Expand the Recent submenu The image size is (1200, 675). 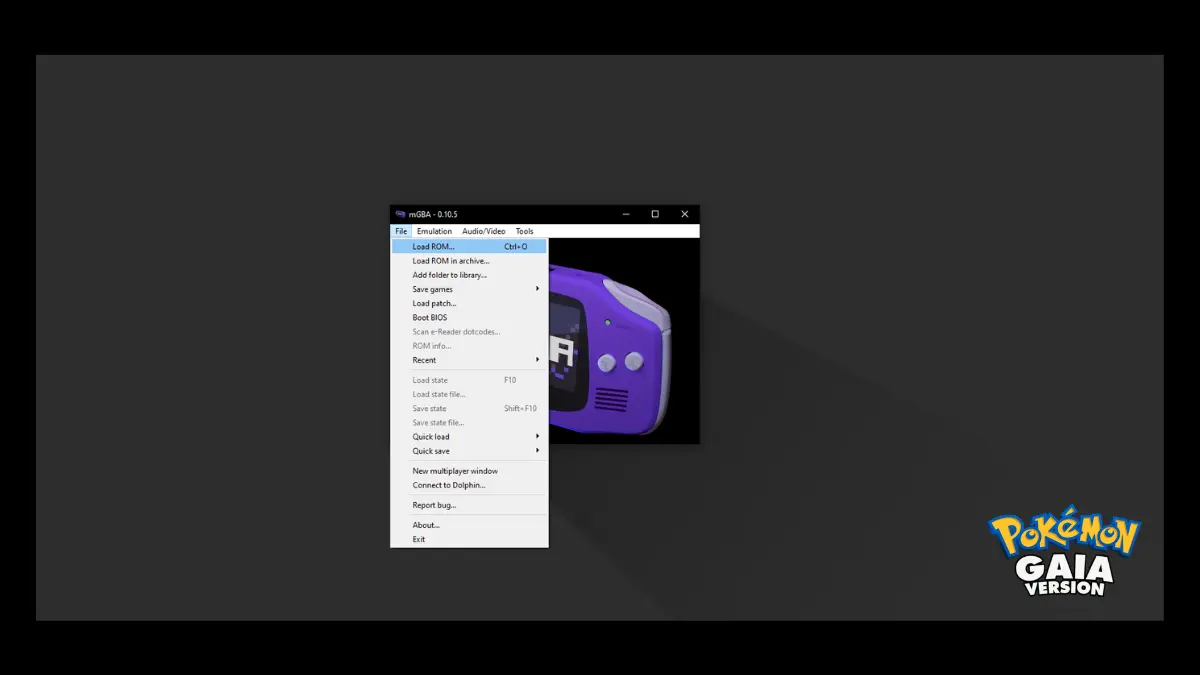pyautogui.click(x=469, y=360)
